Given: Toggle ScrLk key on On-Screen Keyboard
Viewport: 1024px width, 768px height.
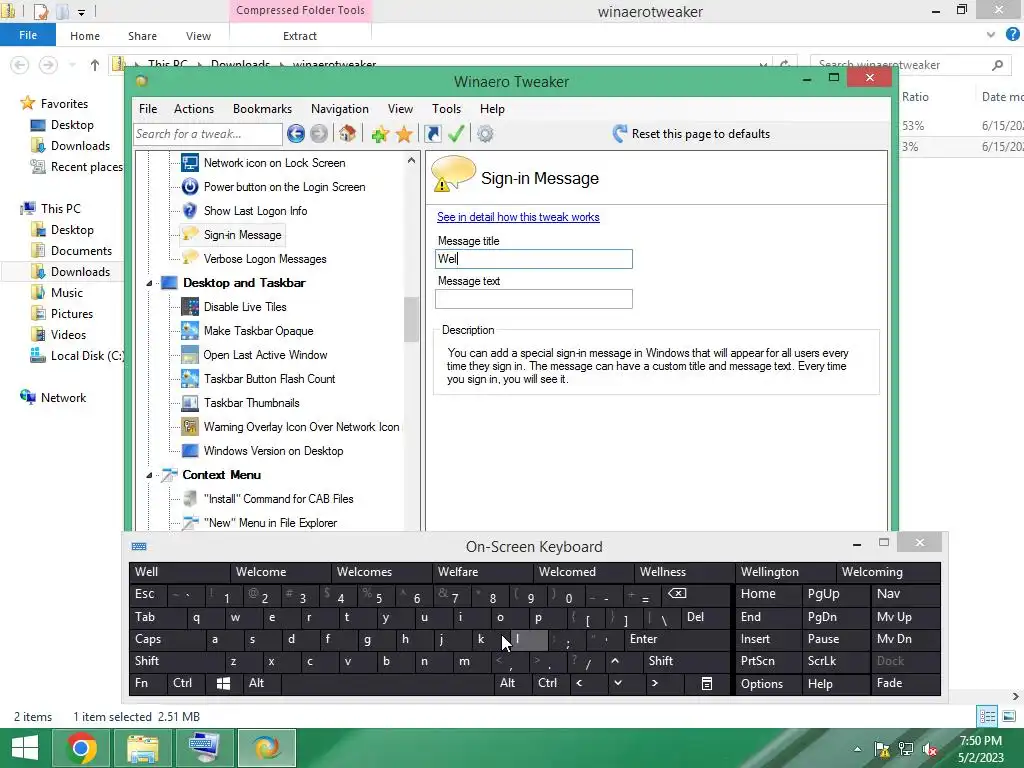Looking at the screenshot, I should [x=836, y=662].
